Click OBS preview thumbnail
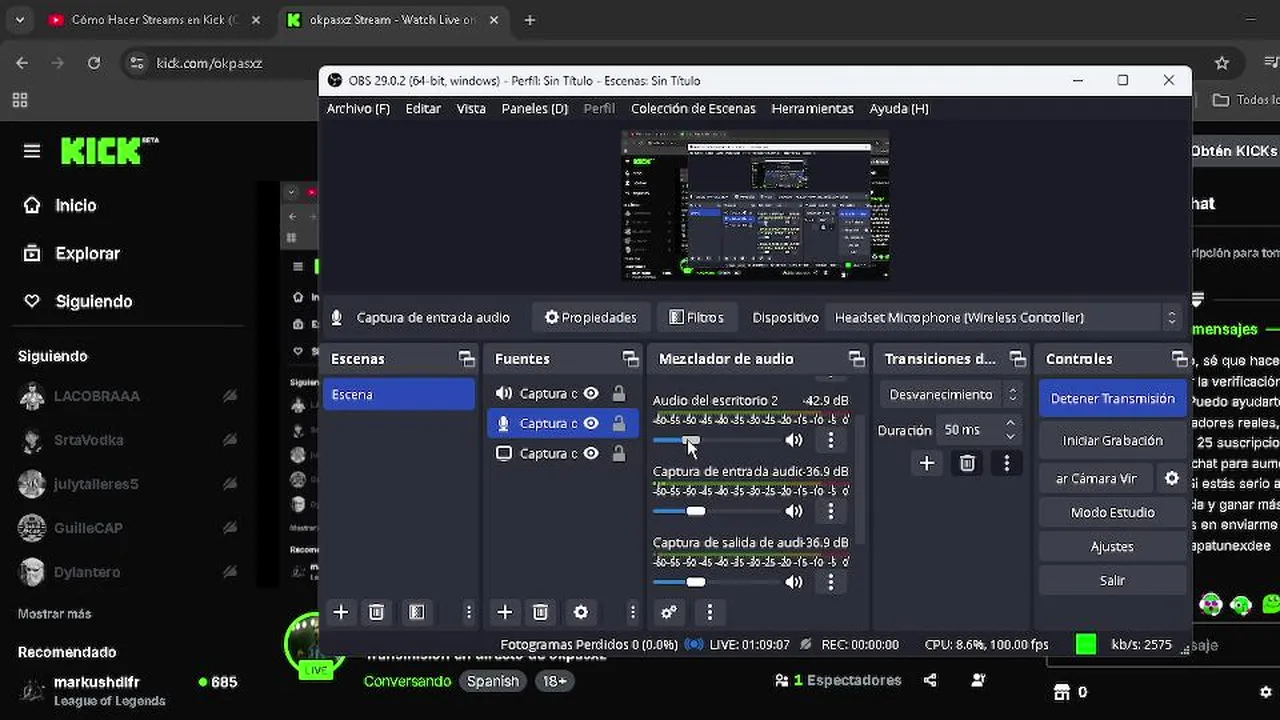1280x720 pixels. coord(755,205)
